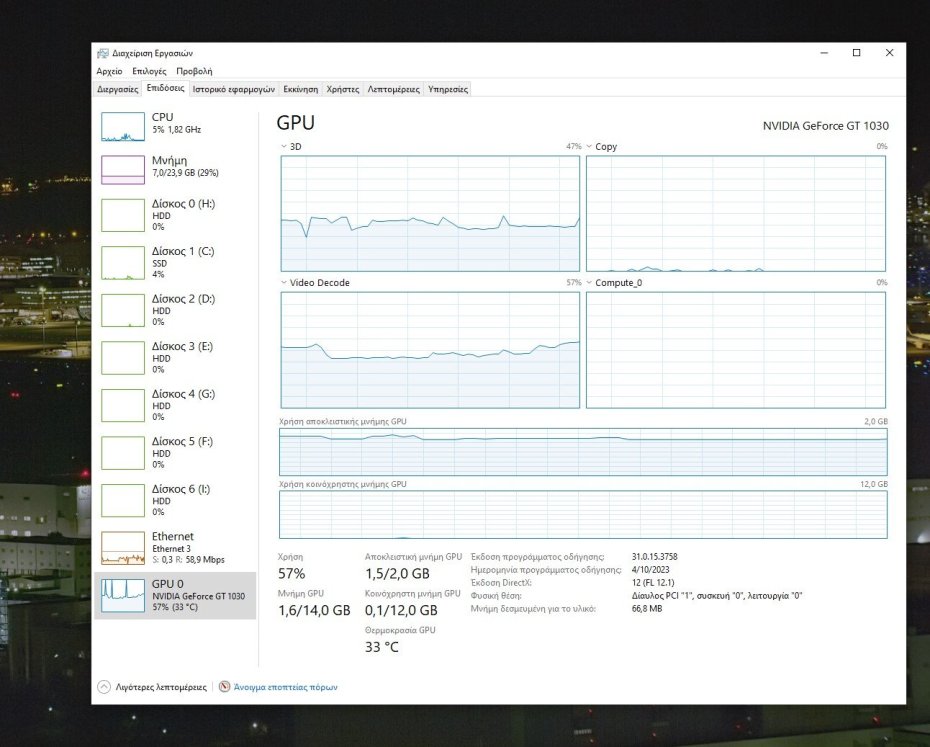
Task: Click the Task Manager title bar icon
Action: click(102, 53)
